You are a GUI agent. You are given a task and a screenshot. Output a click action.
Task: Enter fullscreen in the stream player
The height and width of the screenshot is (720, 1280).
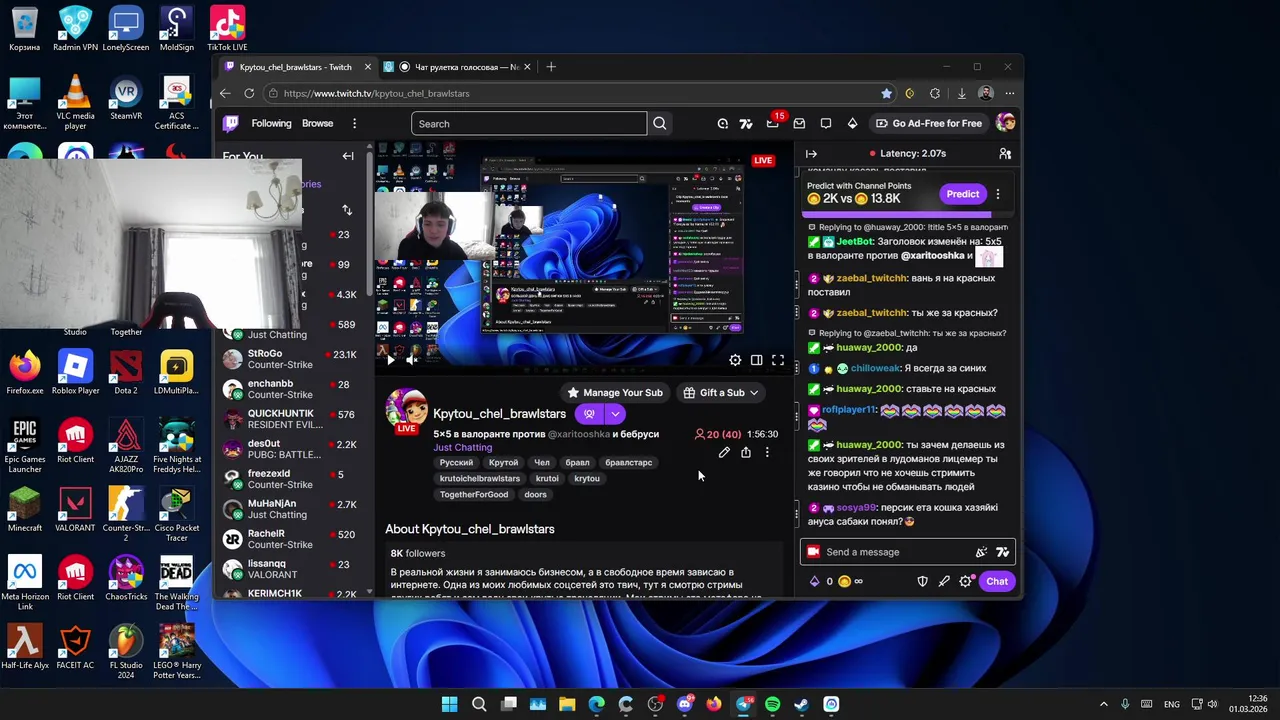click(x=778, y=360)
